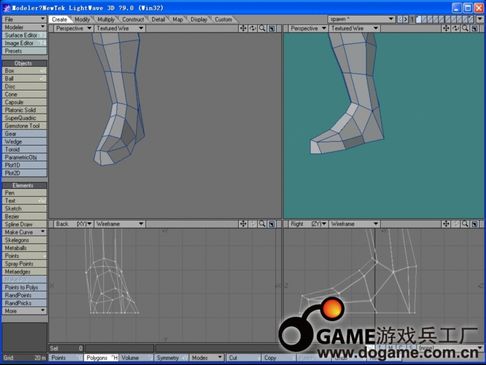Click the Points to Polys button
This screenshot has height=365, width=486.
coord(24,287)
